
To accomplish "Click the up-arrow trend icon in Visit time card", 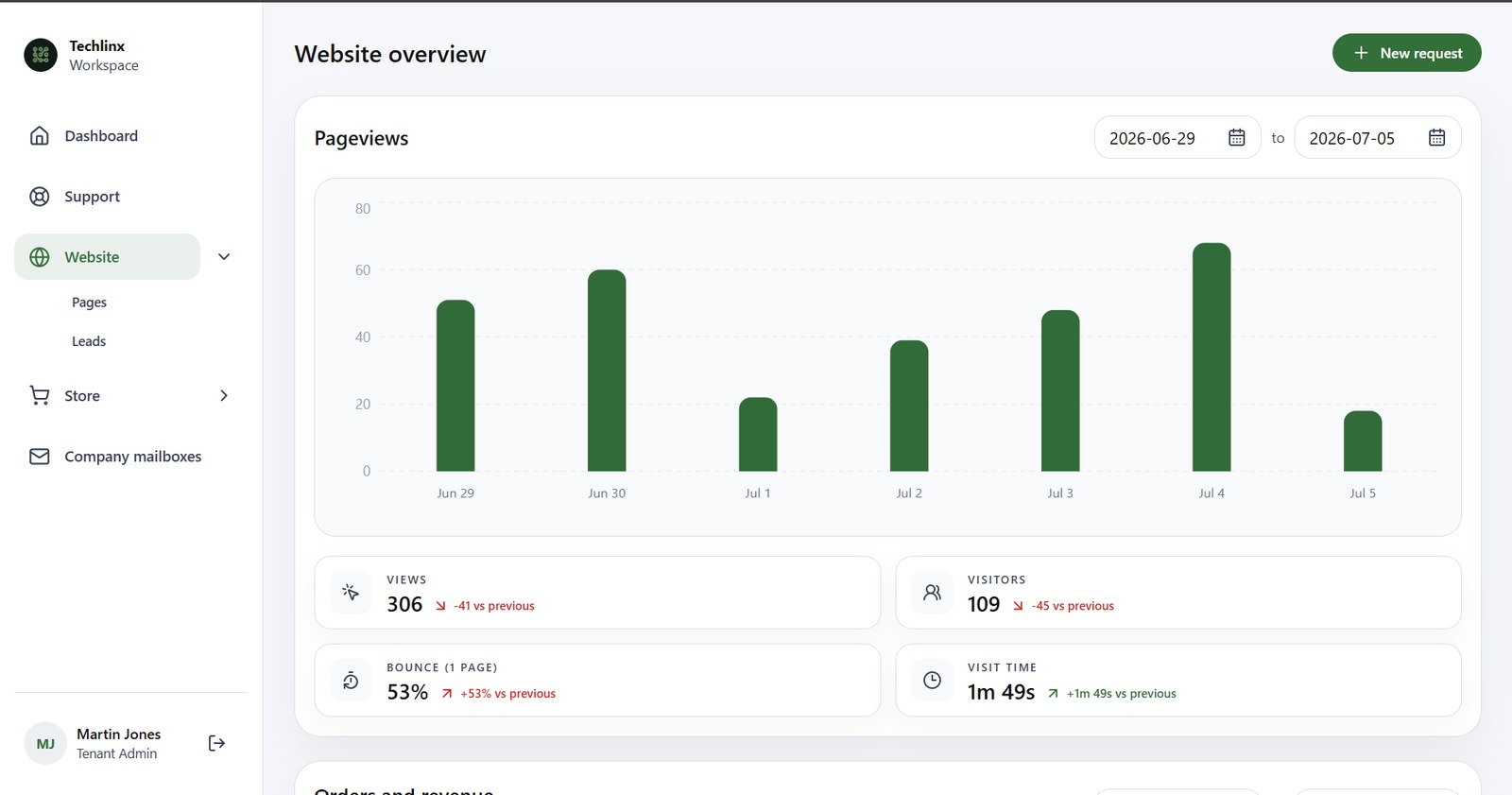I will click(1053, 694).
